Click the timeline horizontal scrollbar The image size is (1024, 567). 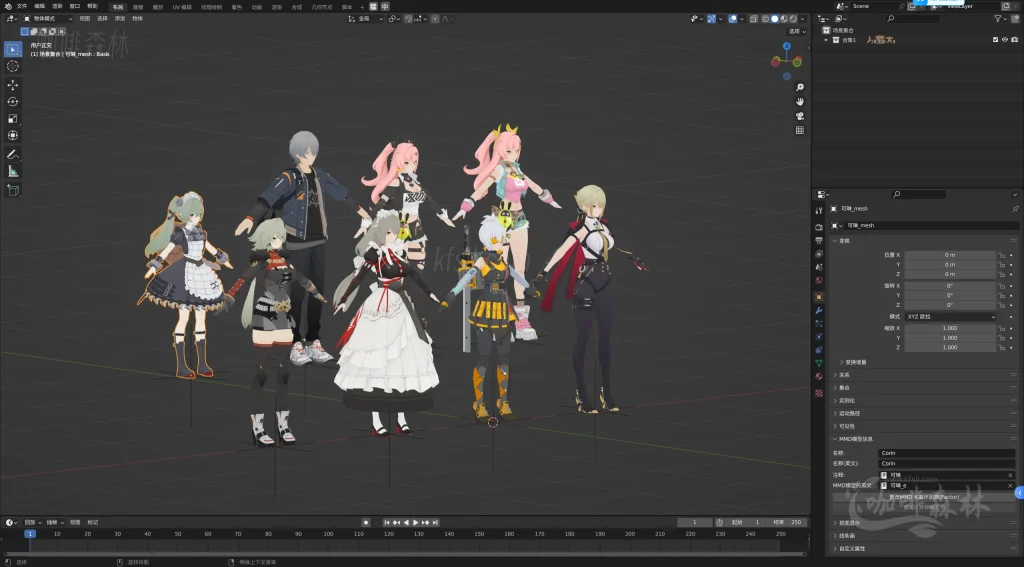(x=405, y=554)
